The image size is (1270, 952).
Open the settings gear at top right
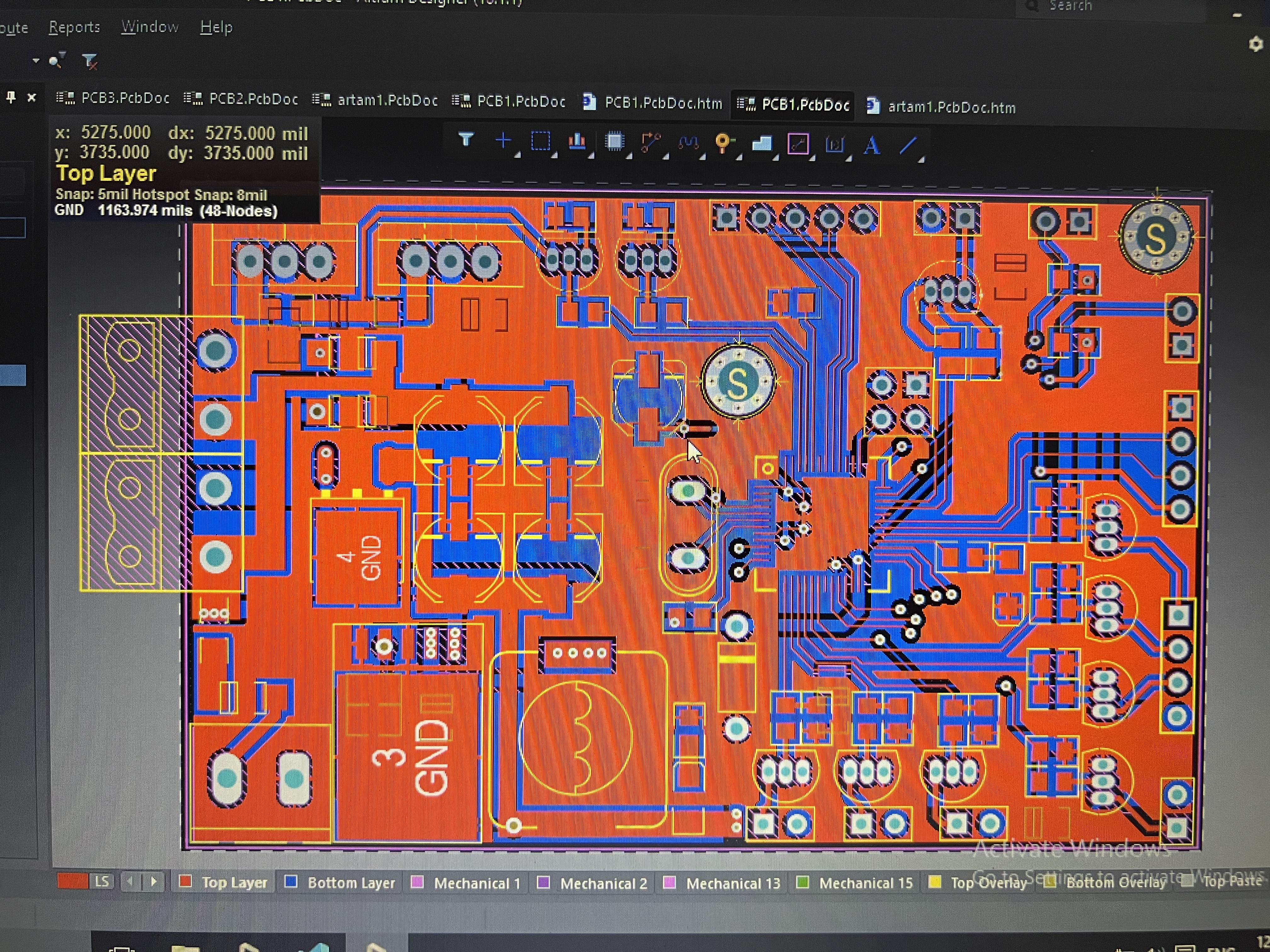(1256, 44)
